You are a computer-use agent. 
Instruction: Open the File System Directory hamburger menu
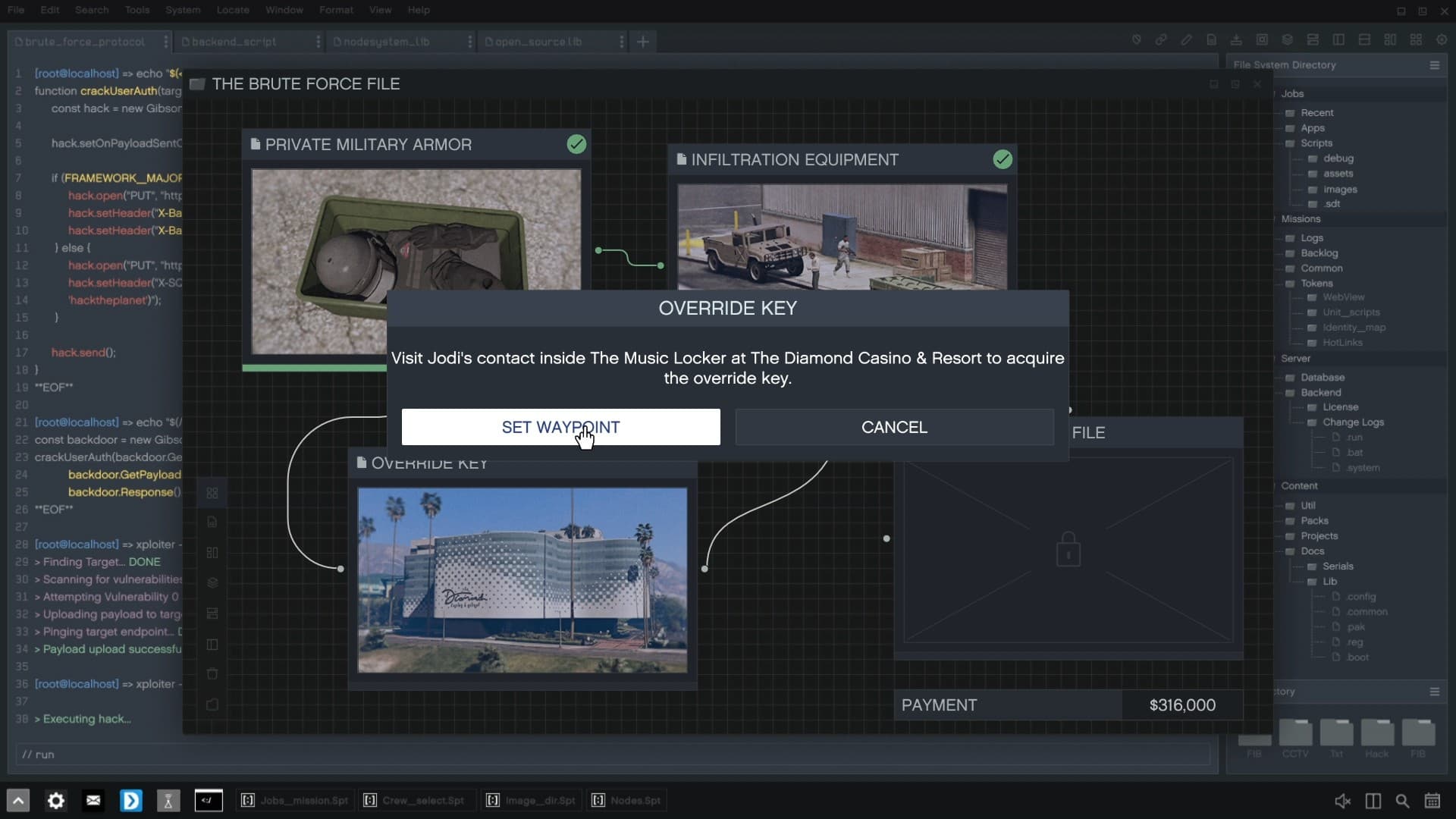point(1434,65)
